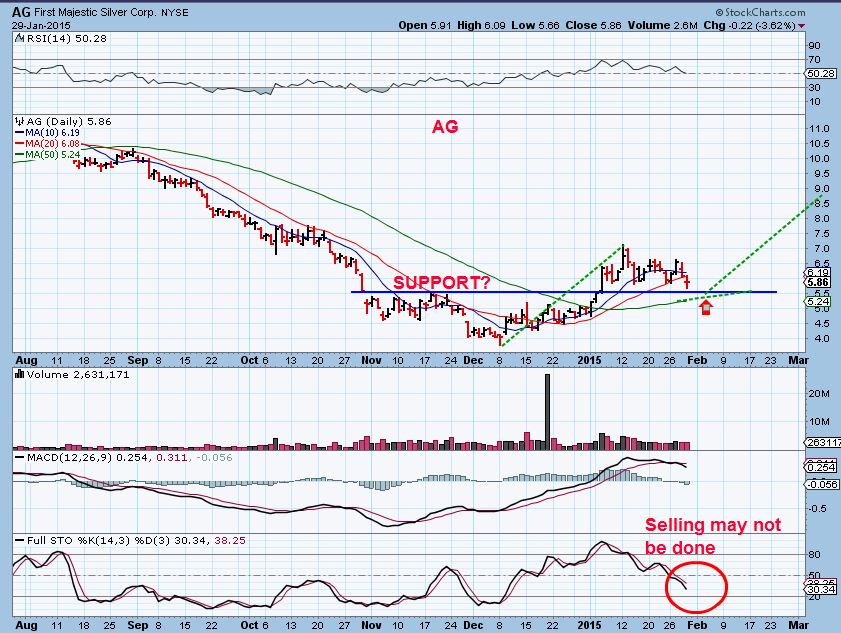Click Nov on the date axis under price panel

tap(371, 360)
